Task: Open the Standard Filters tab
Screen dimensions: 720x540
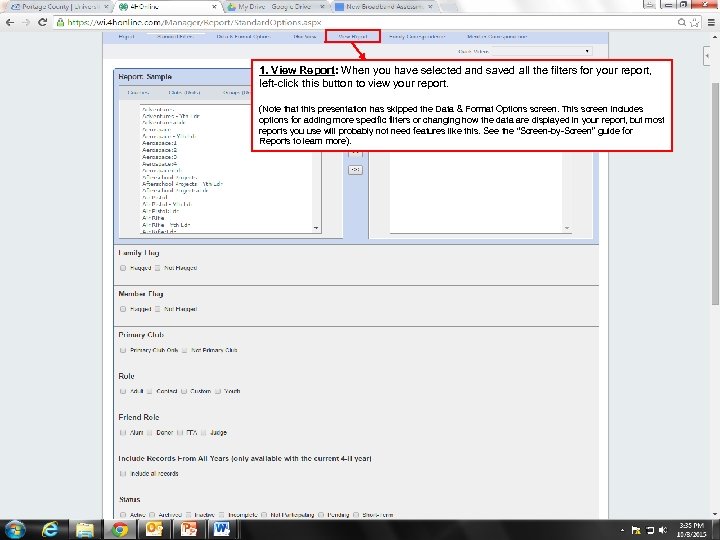Action: tap(175, 36)
